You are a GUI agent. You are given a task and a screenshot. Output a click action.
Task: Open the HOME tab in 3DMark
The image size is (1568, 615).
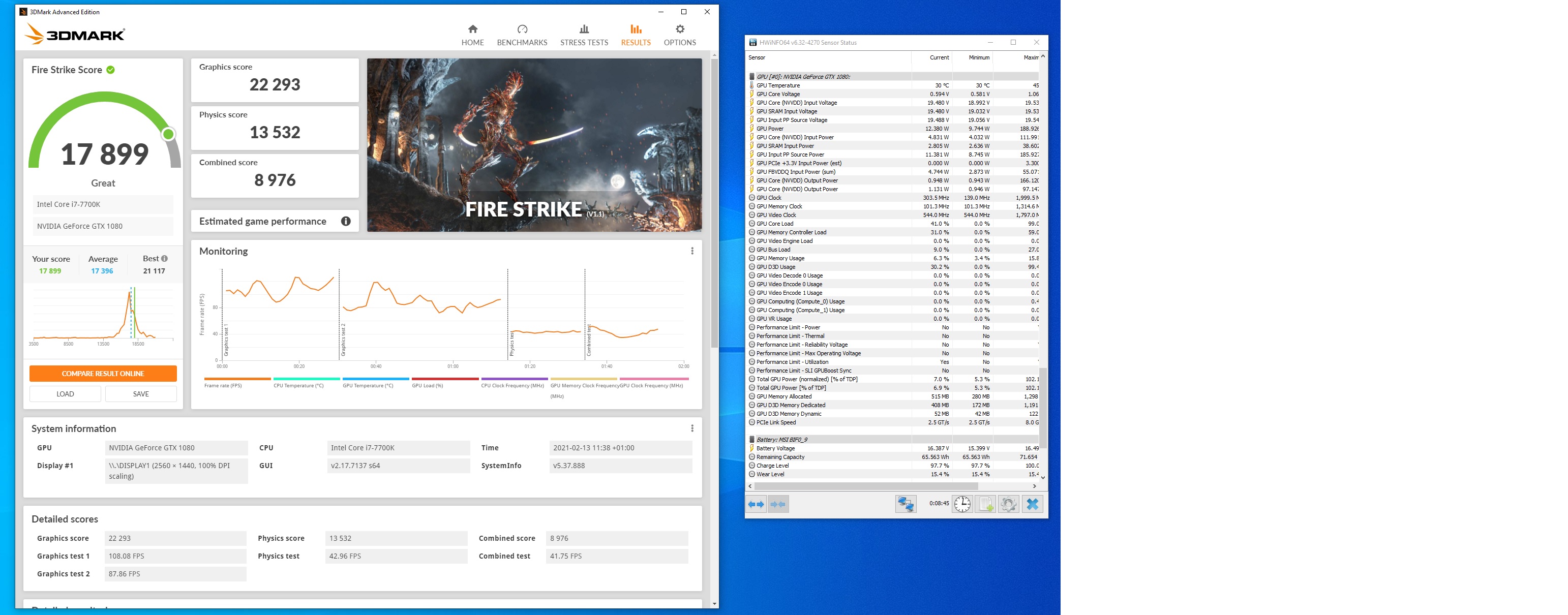tap(472, 35)
